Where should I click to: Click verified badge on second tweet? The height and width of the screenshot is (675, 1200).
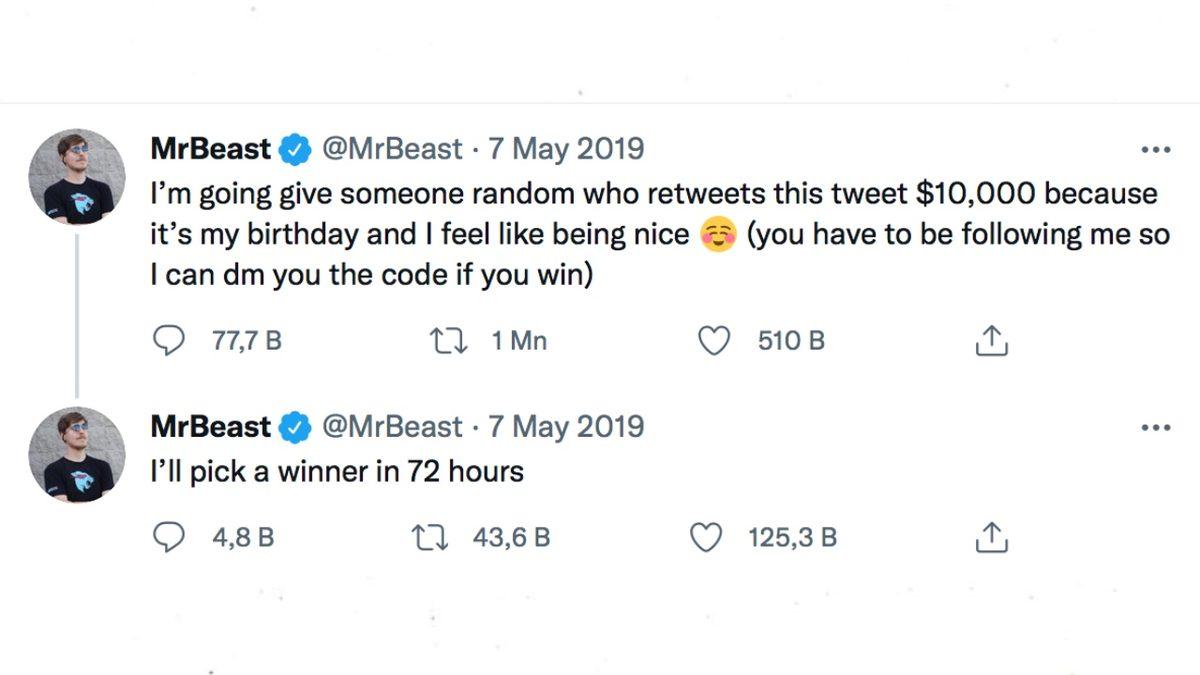pyautogui.click(x=294, y=428)
